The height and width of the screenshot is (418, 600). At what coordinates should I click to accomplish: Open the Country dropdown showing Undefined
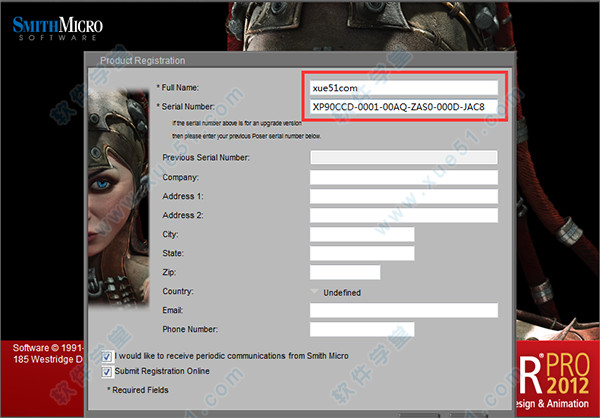(336, 292)
